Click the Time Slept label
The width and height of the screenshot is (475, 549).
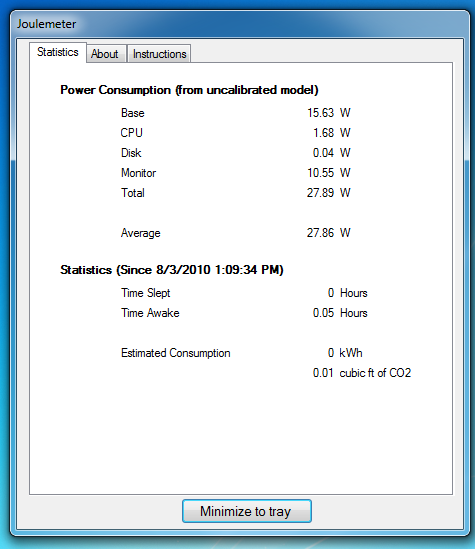coord(146,293)
